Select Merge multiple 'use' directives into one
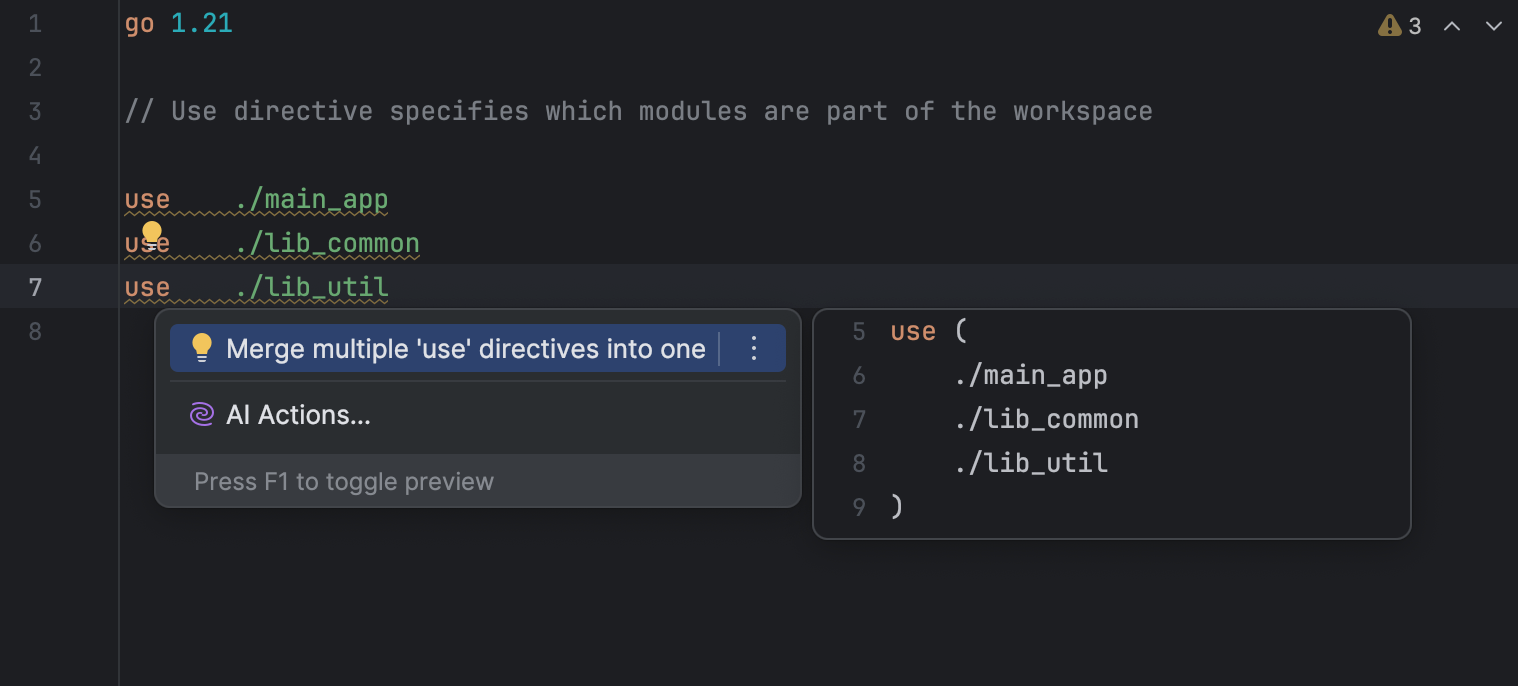The height and width of the screenshot is (686, 1518). [464, 348]
